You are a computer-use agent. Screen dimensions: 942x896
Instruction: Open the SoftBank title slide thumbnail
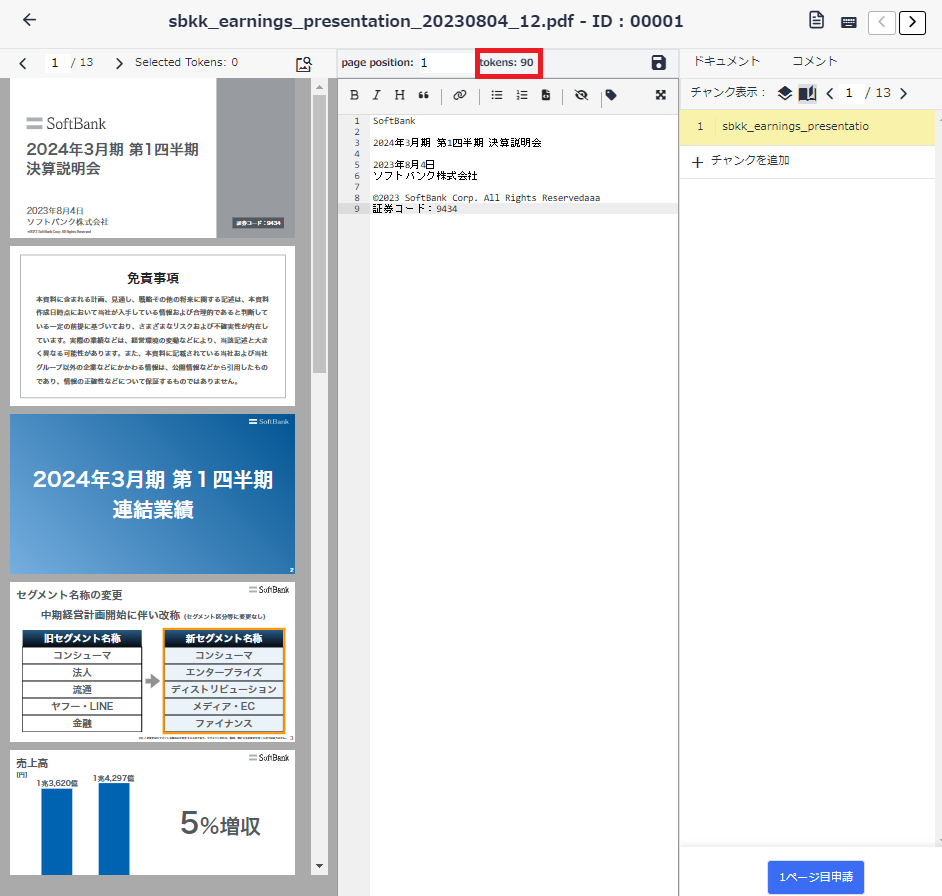click(152, 158)
